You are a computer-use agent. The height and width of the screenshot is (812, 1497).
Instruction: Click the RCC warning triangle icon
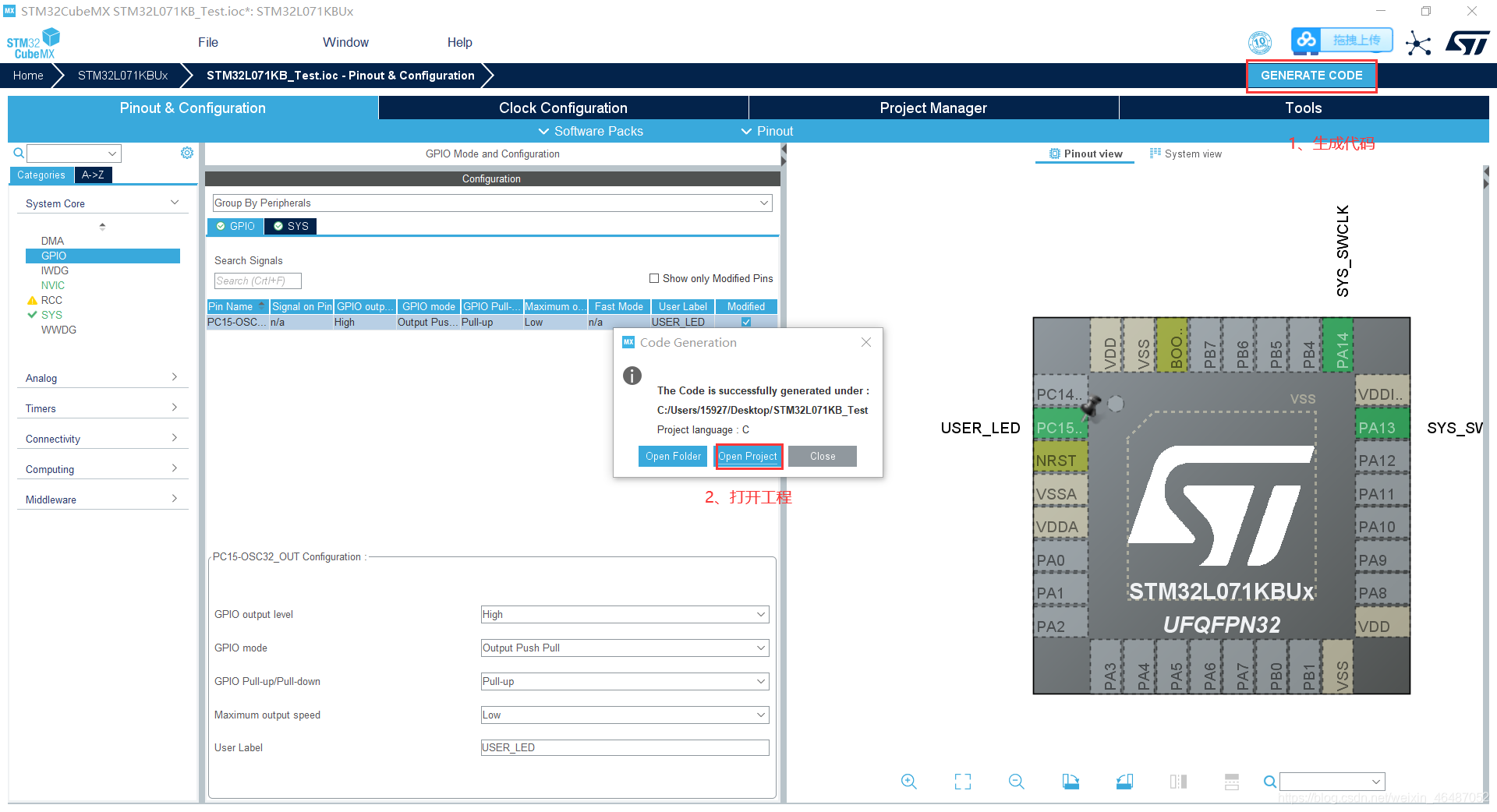(x=32, y=300)
